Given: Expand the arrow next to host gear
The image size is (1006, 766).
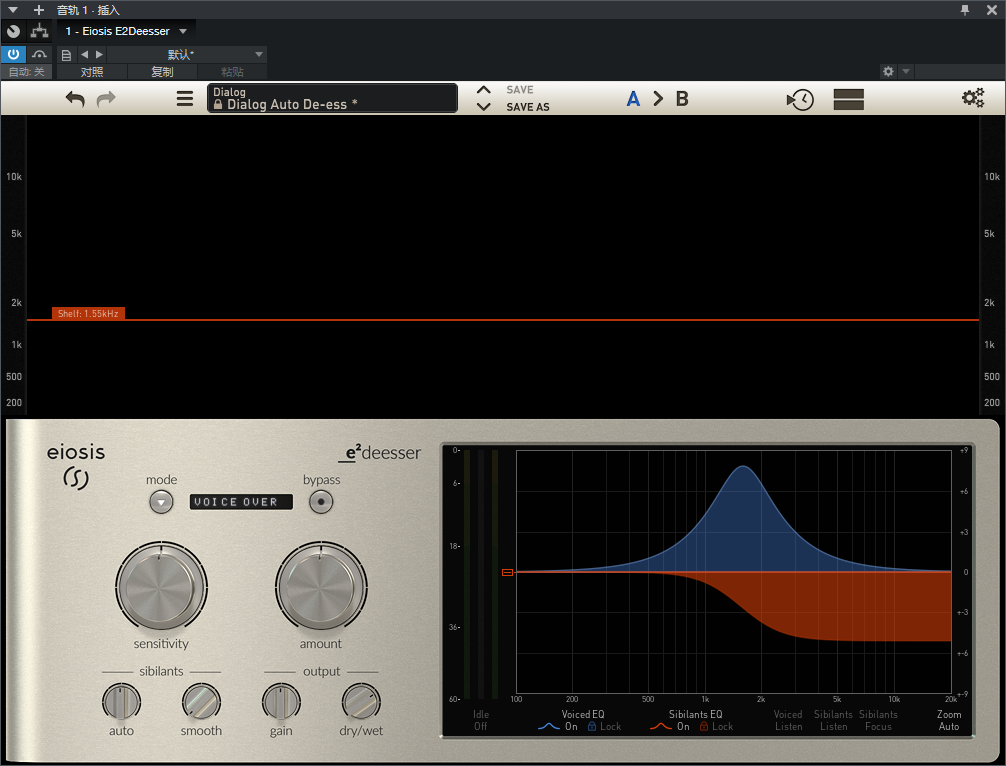Looking at the screenshot, I should tap(906, 71).
